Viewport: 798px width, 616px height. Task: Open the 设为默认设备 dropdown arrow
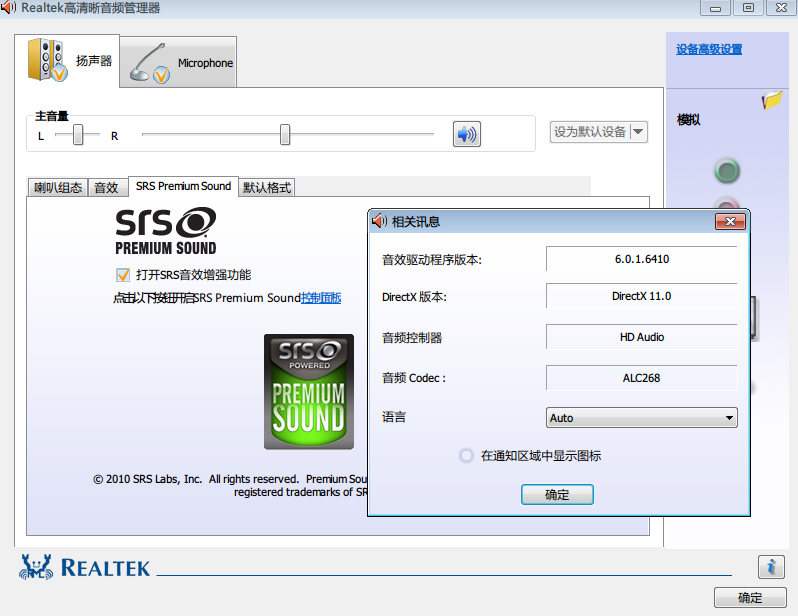coord(638,132)
